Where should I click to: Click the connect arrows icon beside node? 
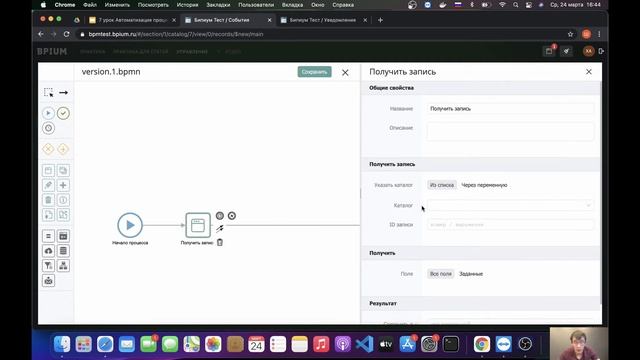pyautogui.click(x=220, y=228)
